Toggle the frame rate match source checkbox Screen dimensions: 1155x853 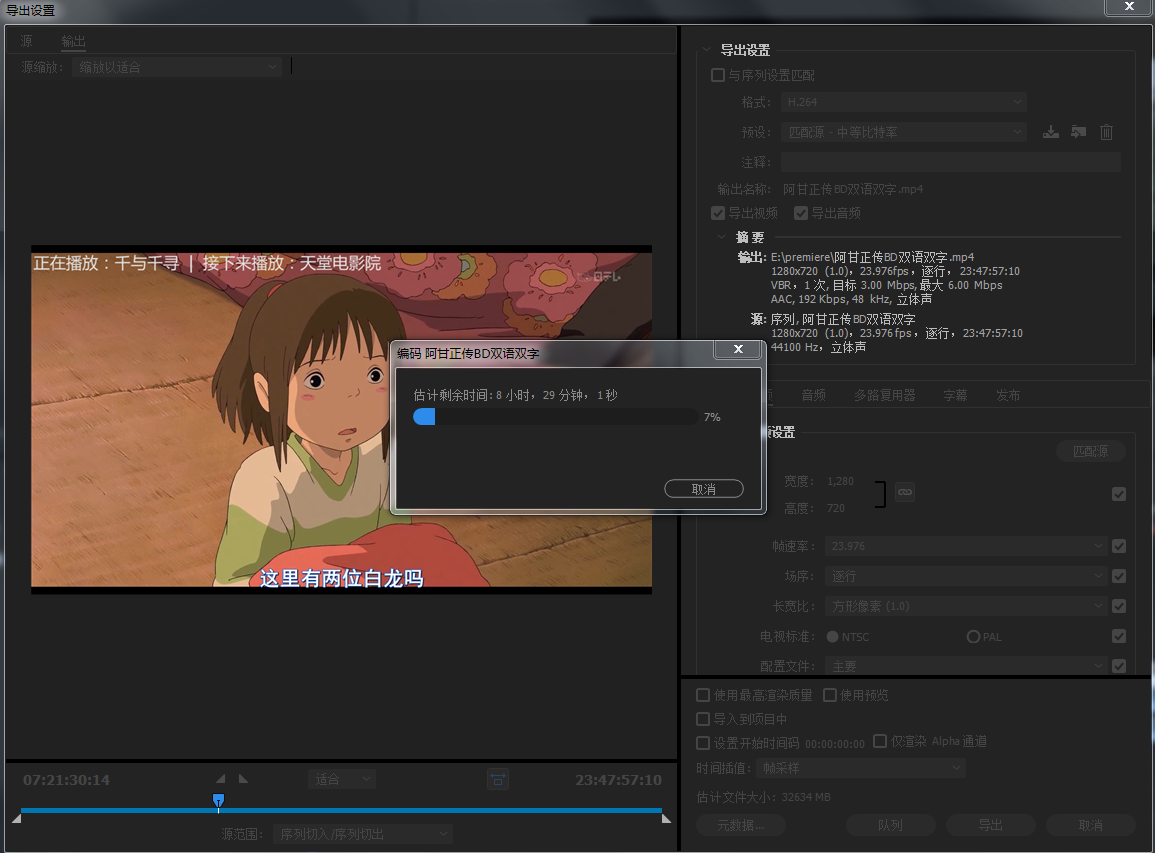[1119, 546]
